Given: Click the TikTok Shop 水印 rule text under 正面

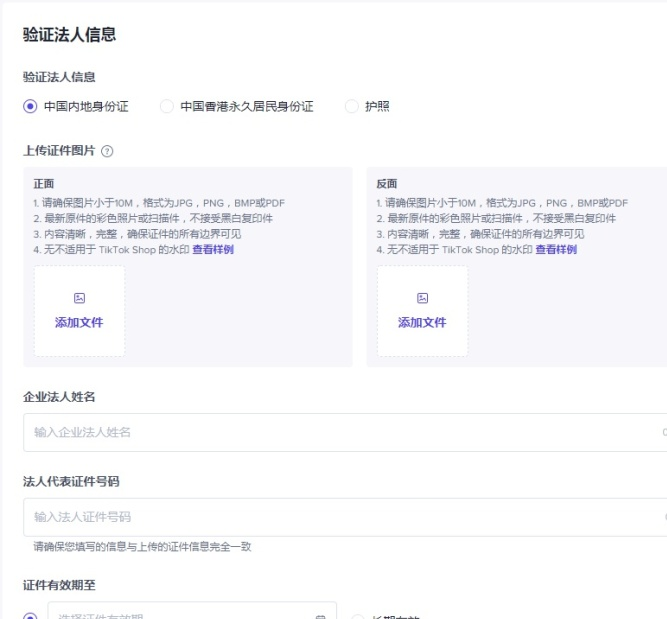Looking at the screenshot, I should (111, 249).
